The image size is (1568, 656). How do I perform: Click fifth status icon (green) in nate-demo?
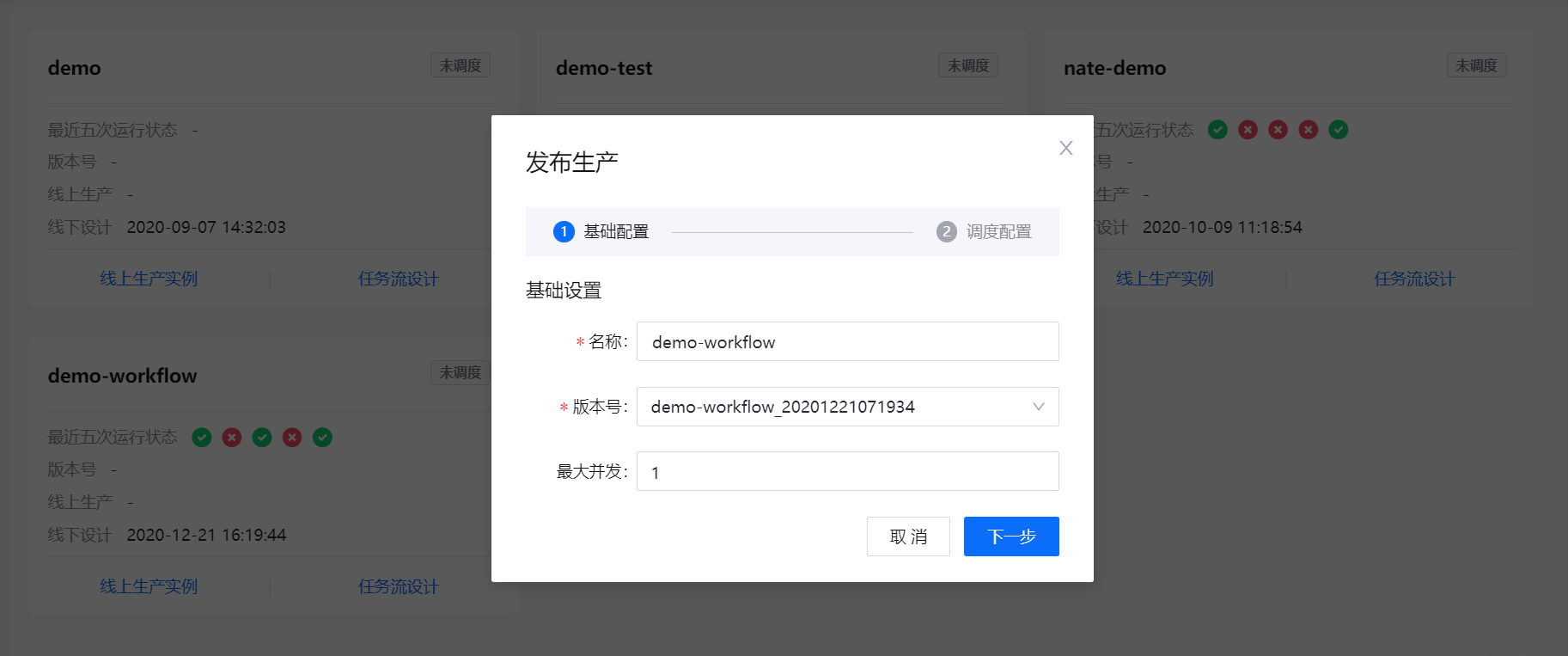pos(1339,130)
